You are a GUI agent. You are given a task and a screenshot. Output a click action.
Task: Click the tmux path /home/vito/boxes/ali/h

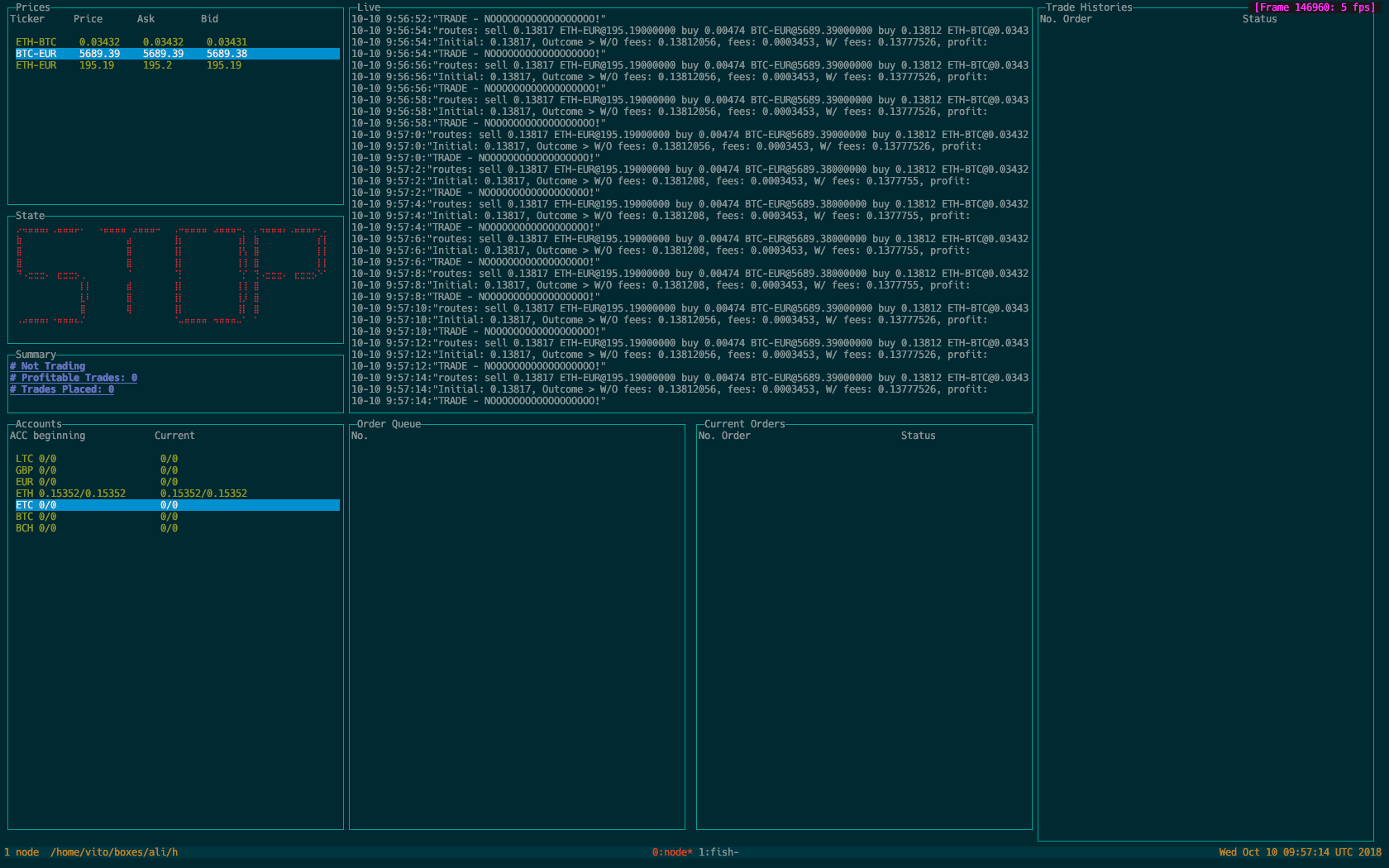(114, 852)
